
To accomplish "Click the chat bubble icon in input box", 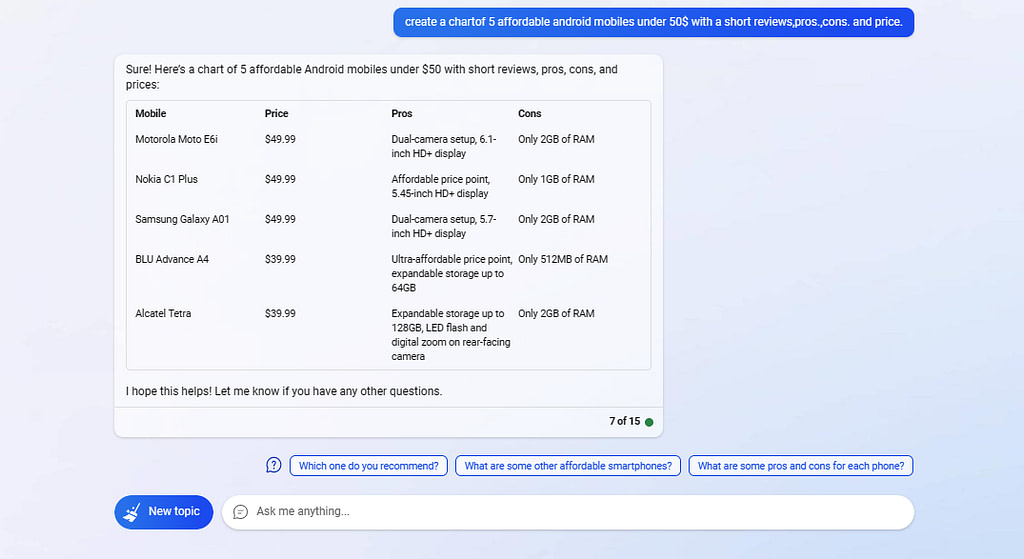I will pos(240,512).
